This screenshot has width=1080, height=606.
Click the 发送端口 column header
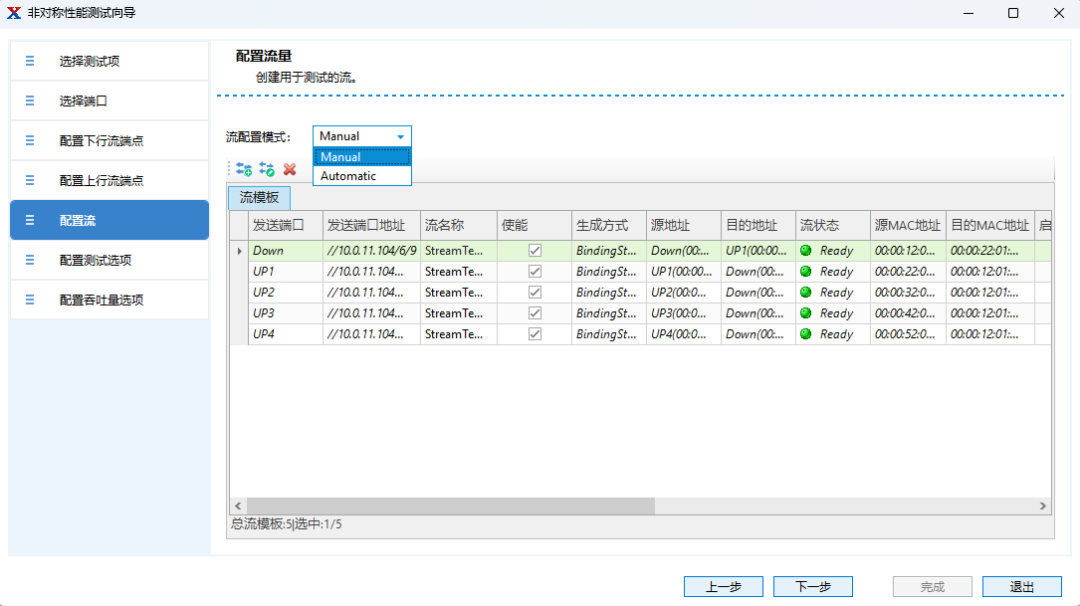point(285,225)
